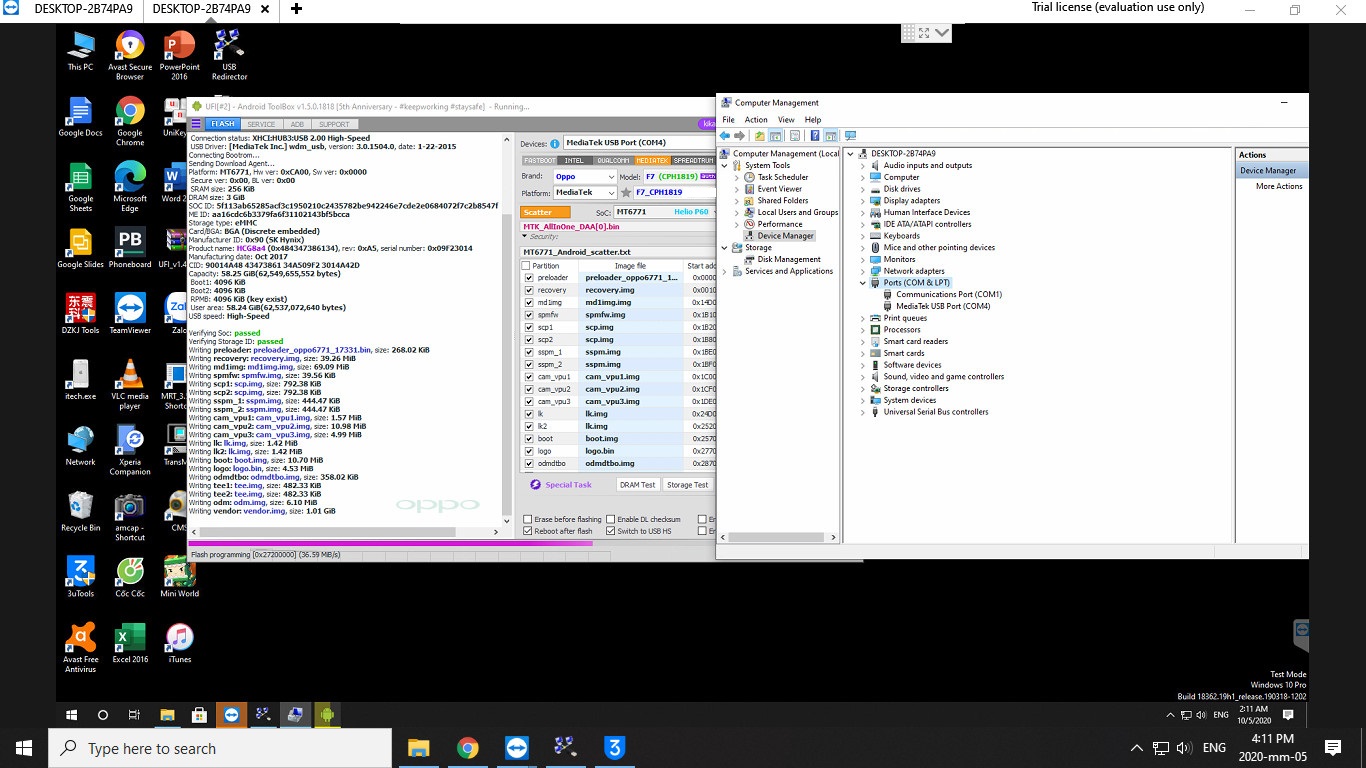The image size is (1366, 768).
Task: Open Recycle Bin on the desktop
Action: pos(81,512)
